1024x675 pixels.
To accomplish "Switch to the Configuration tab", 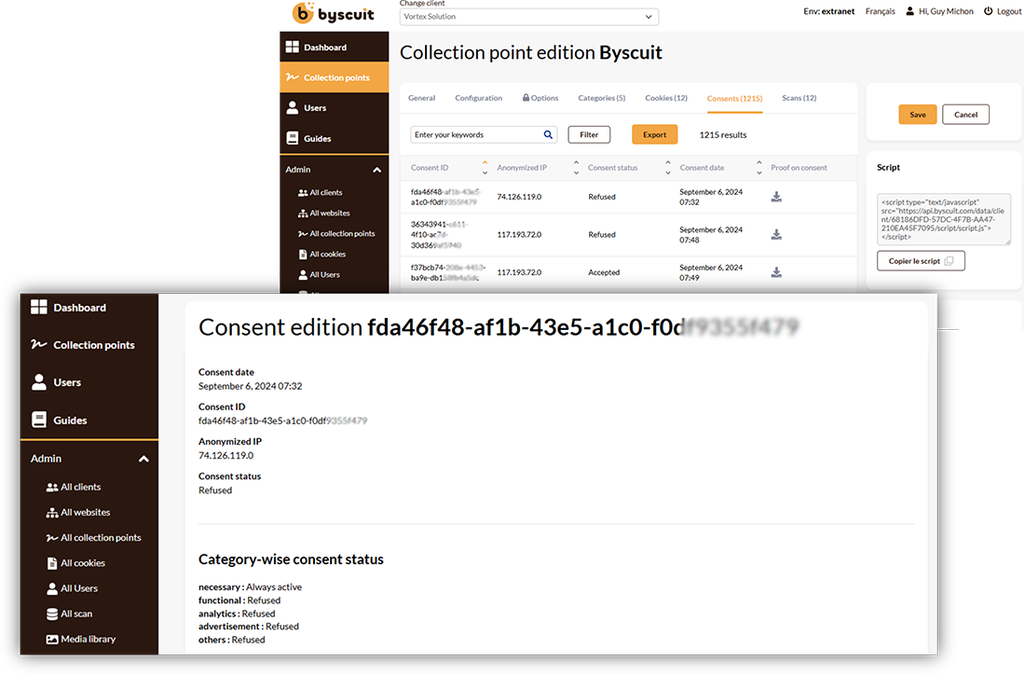I will click(x=479, y=98).
